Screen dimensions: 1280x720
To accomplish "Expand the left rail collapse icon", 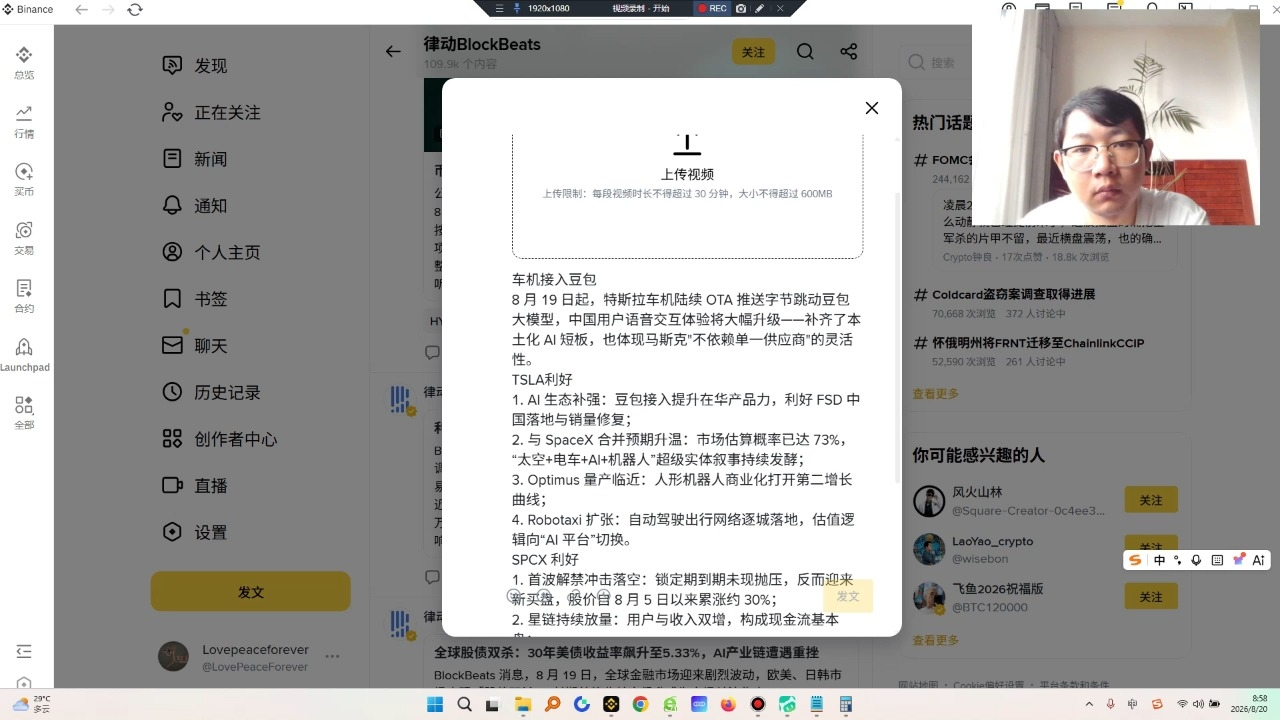I will point(24,652).
